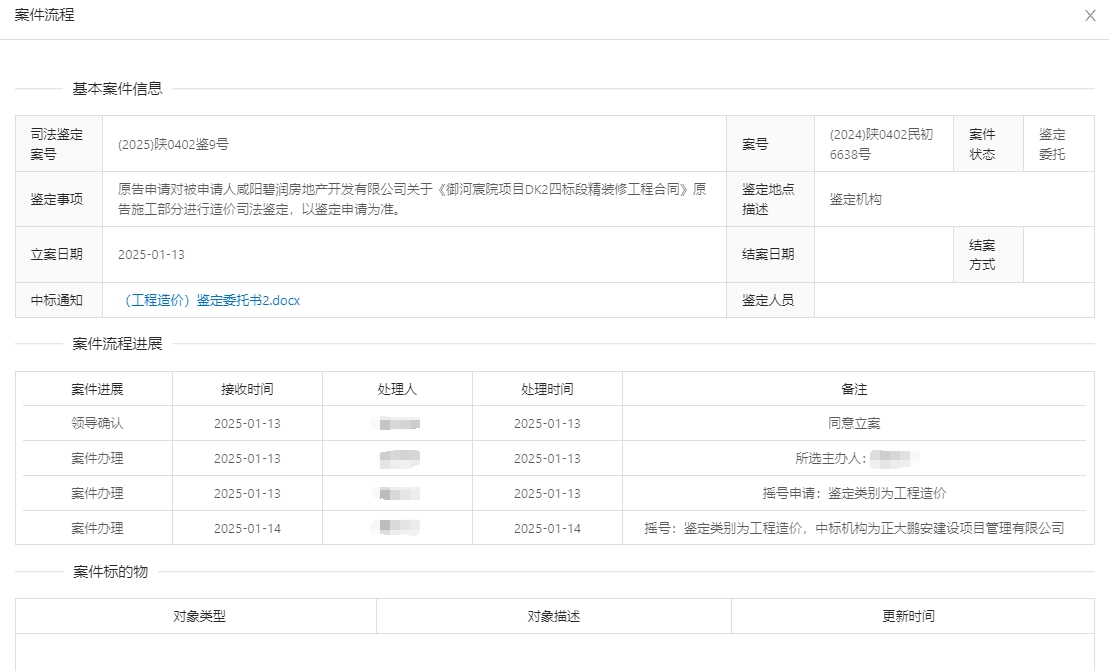Click the remark mentioning 正大鹏安建设项目管理有限公司
Screen dimensions: 1109x671
click(854, 528)
